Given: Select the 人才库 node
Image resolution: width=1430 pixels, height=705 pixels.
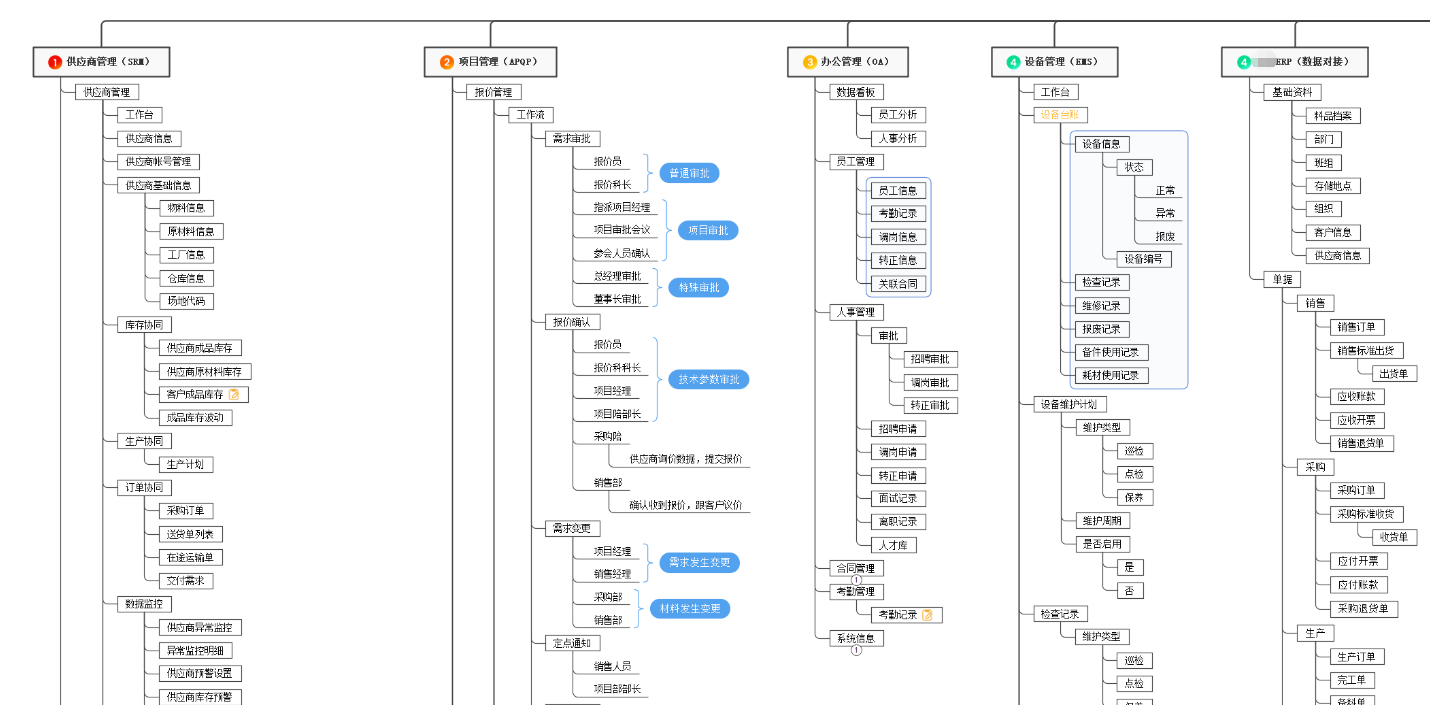Looking at the screenshot, I should coord(893,545).
